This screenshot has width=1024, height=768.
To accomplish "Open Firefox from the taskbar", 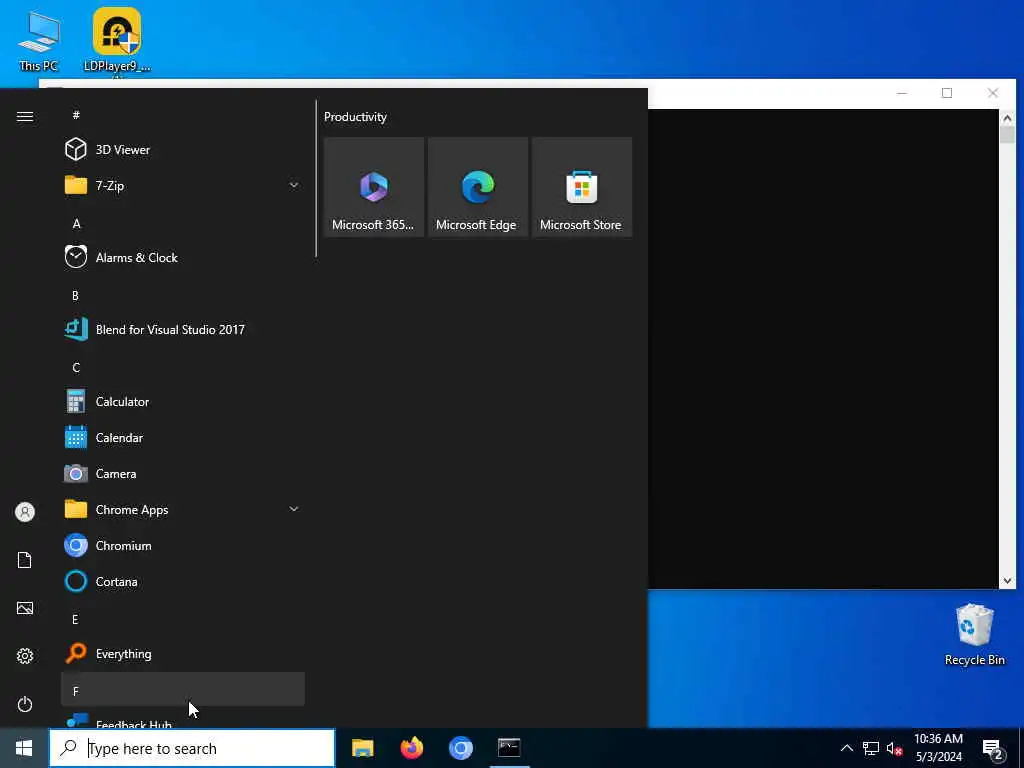I will [411, 748].
